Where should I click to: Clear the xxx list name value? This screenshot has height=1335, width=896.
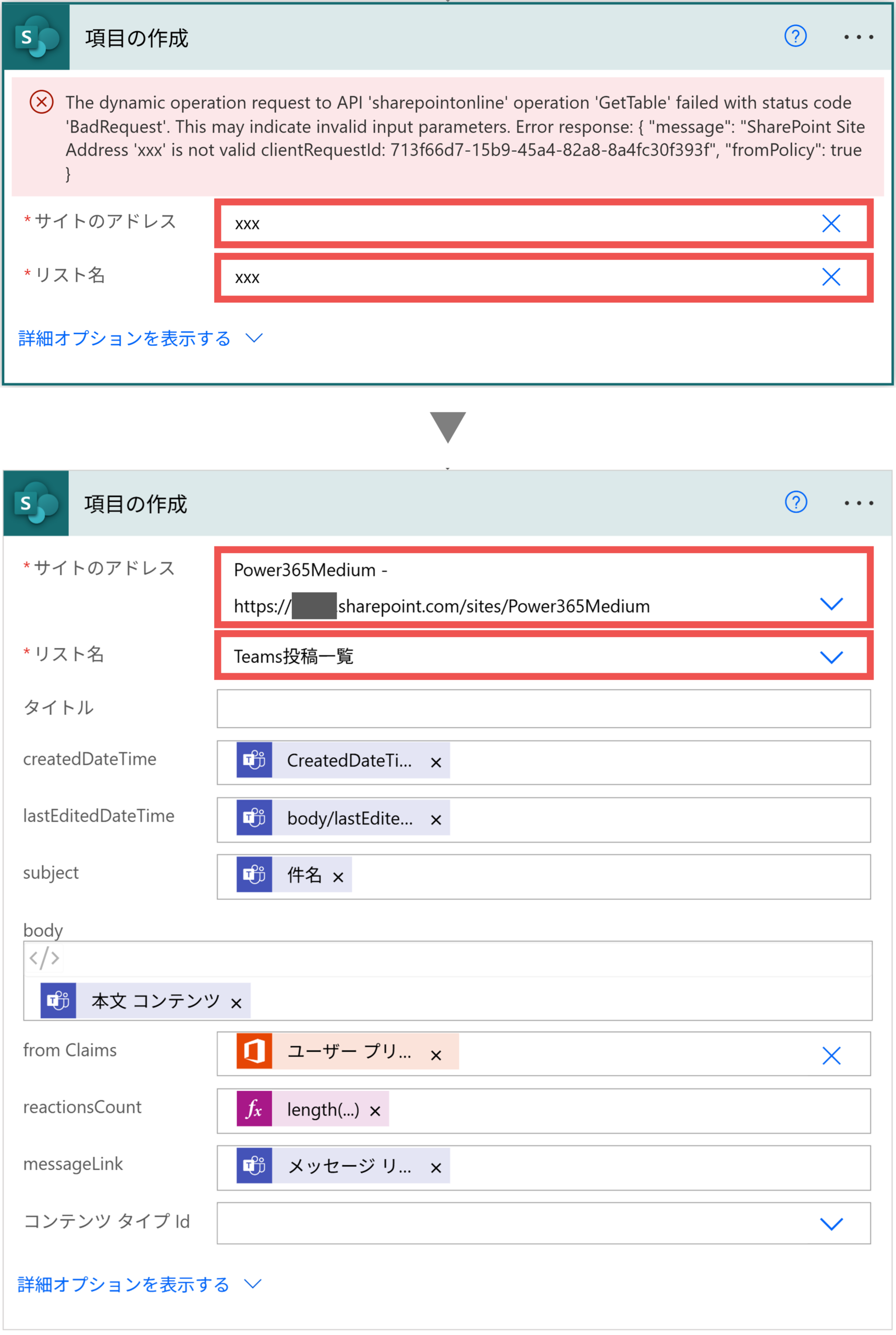tap(831, 277)
